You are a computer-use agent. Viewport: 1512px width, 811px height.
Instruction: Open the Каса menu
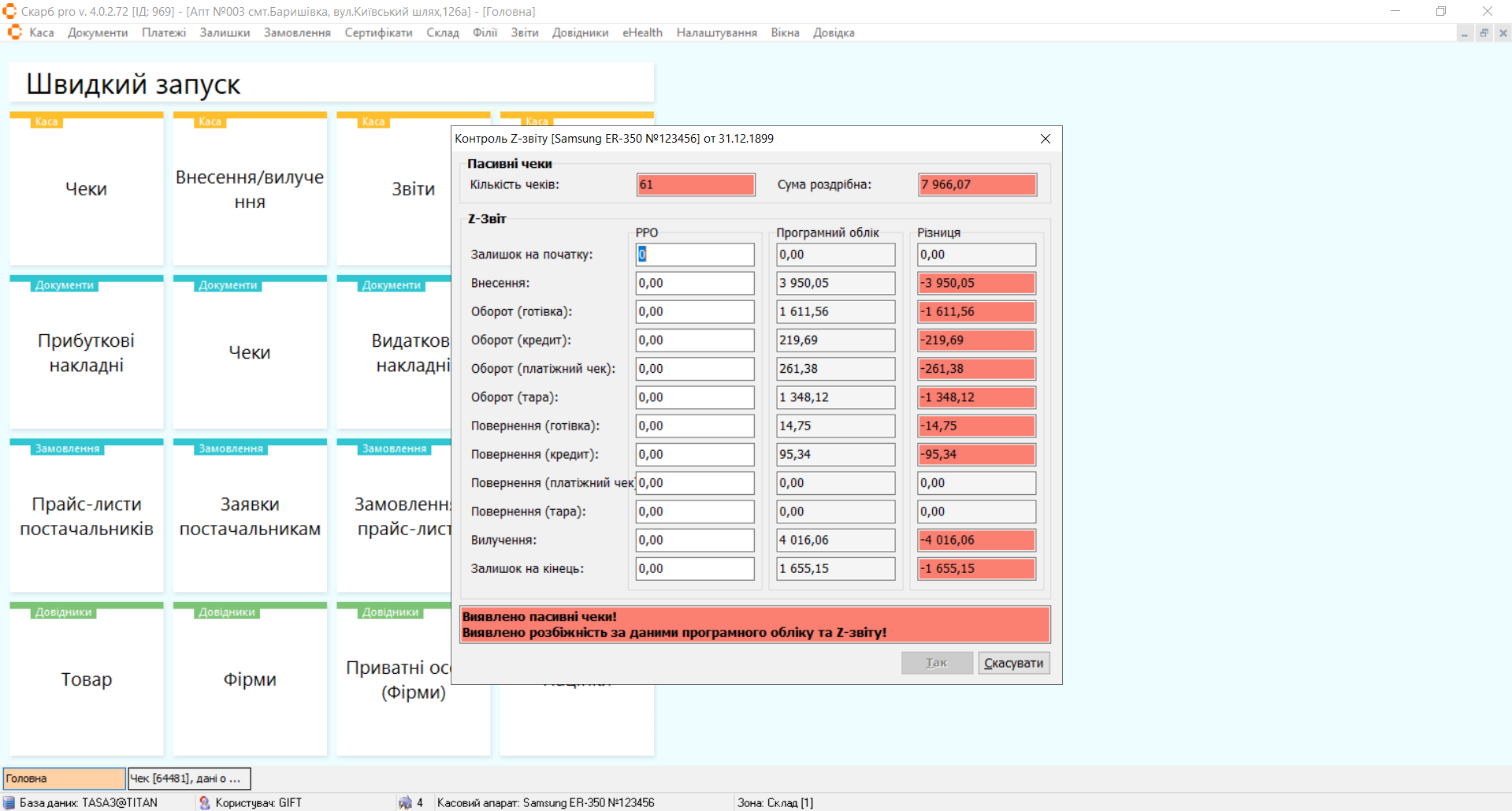(x=42, y=32)
